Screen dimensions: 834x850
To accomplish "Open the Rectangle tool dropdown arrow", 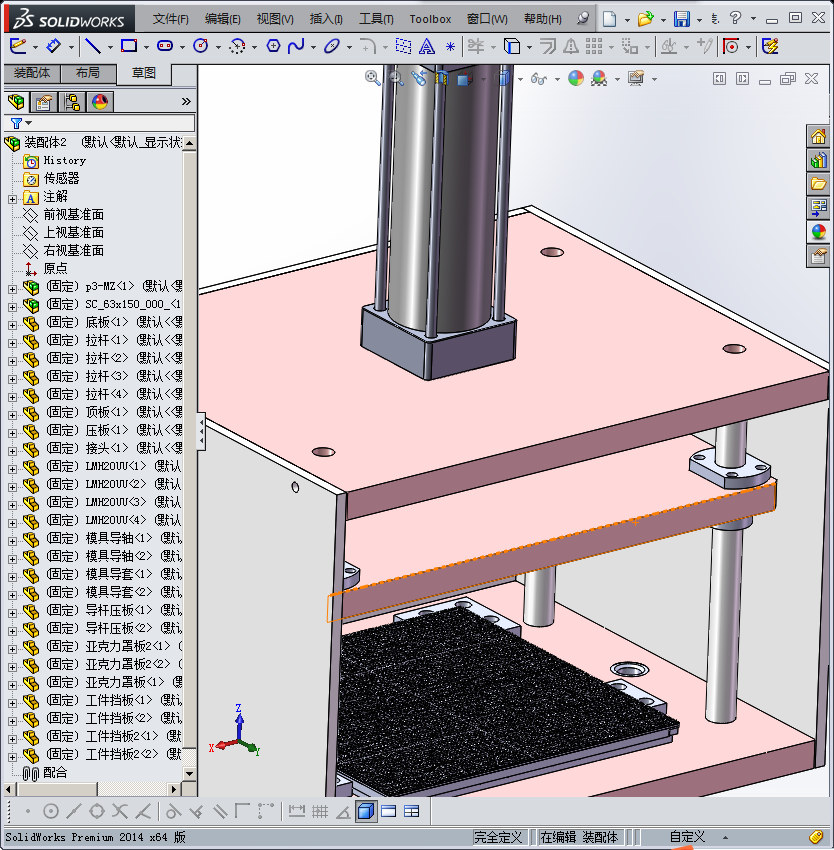I will tap(146, 47).
